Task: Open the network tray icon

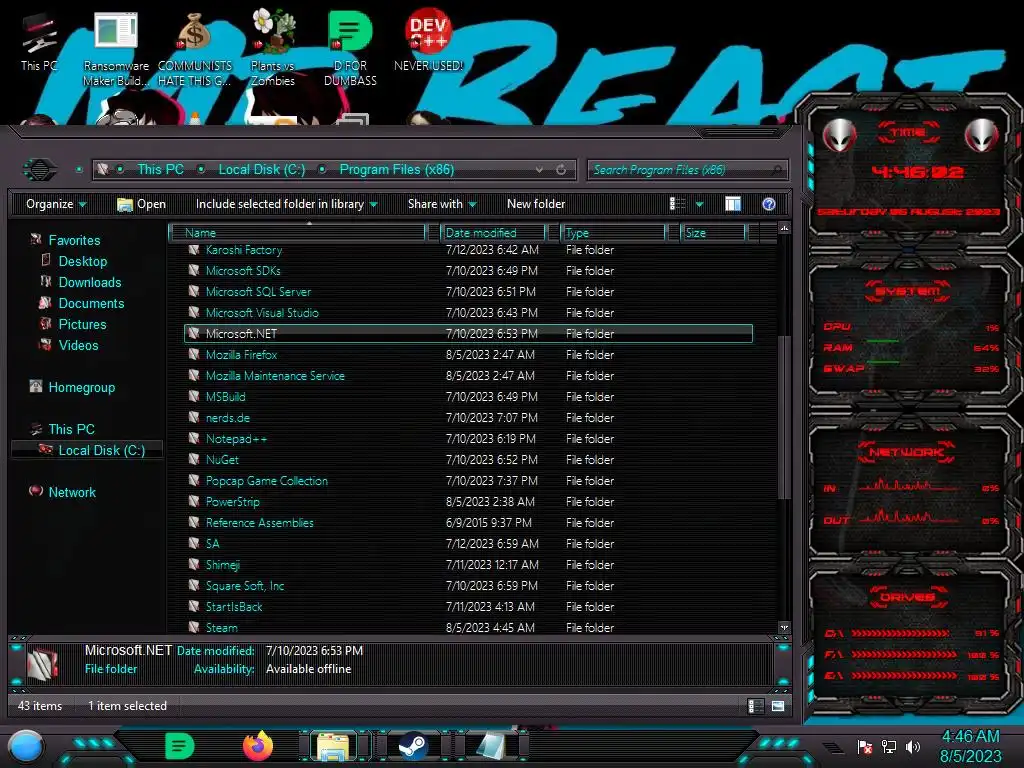Action: click(889, 747)
